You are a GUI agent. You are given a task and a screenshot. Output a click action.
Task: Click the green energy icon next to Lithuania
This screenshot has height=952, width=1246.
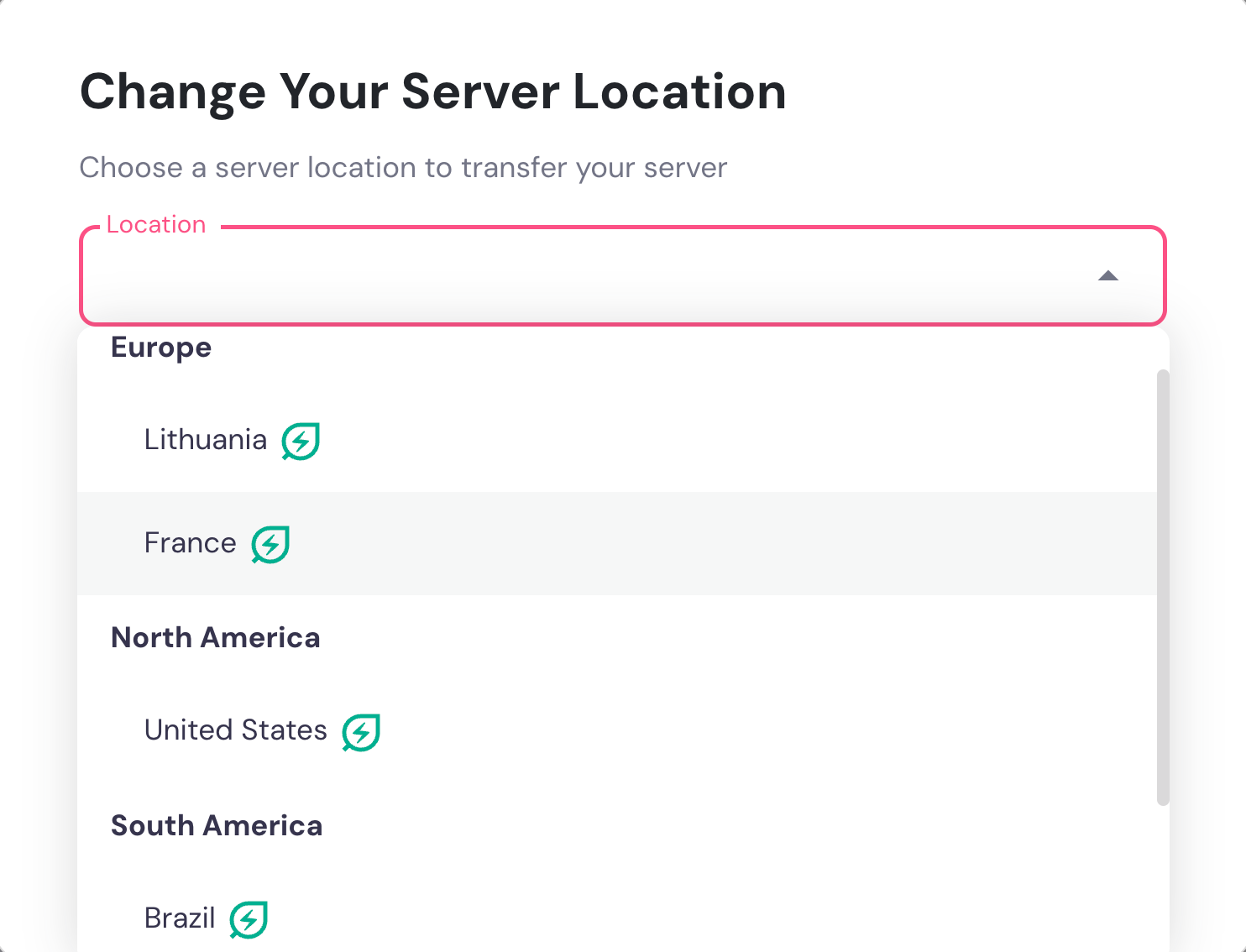(300, 440)
